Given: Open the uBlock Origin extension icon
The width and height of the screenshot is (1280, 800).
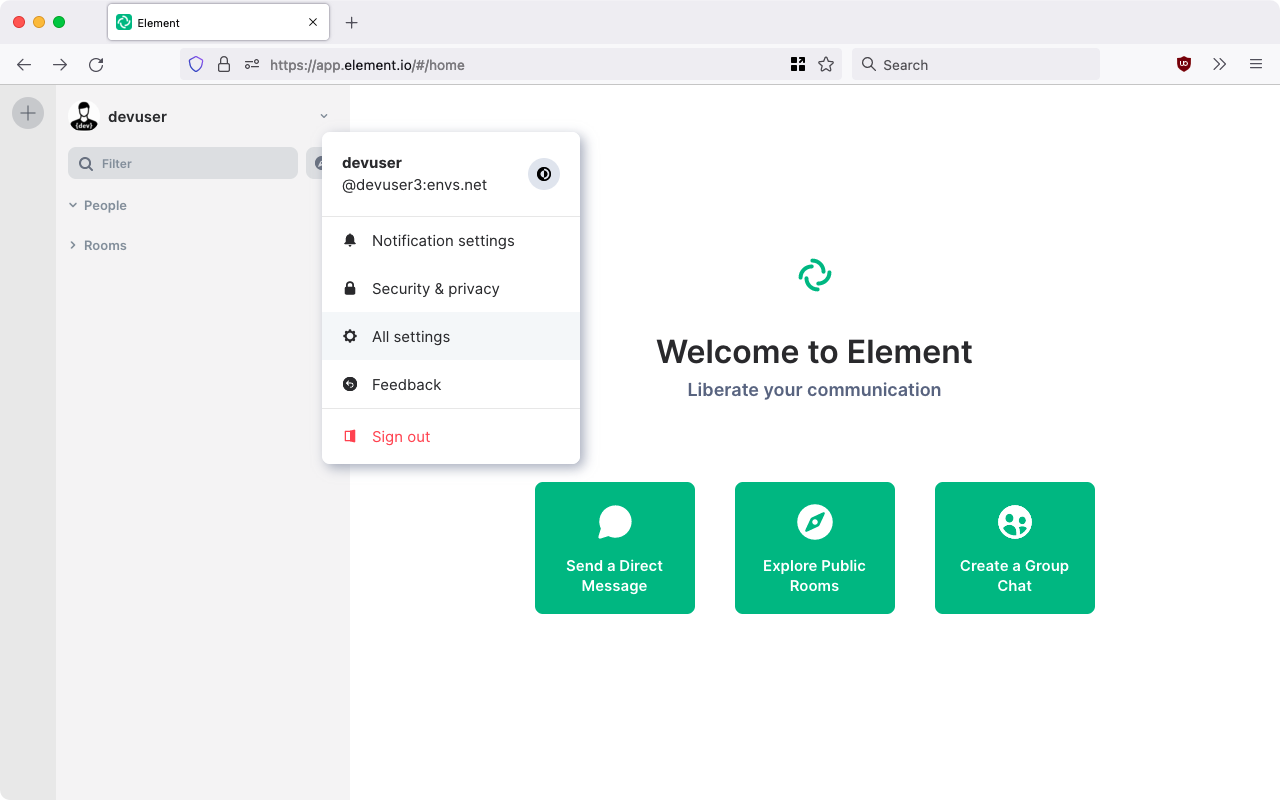Looking at the screenshot, I should (1184, 64).
